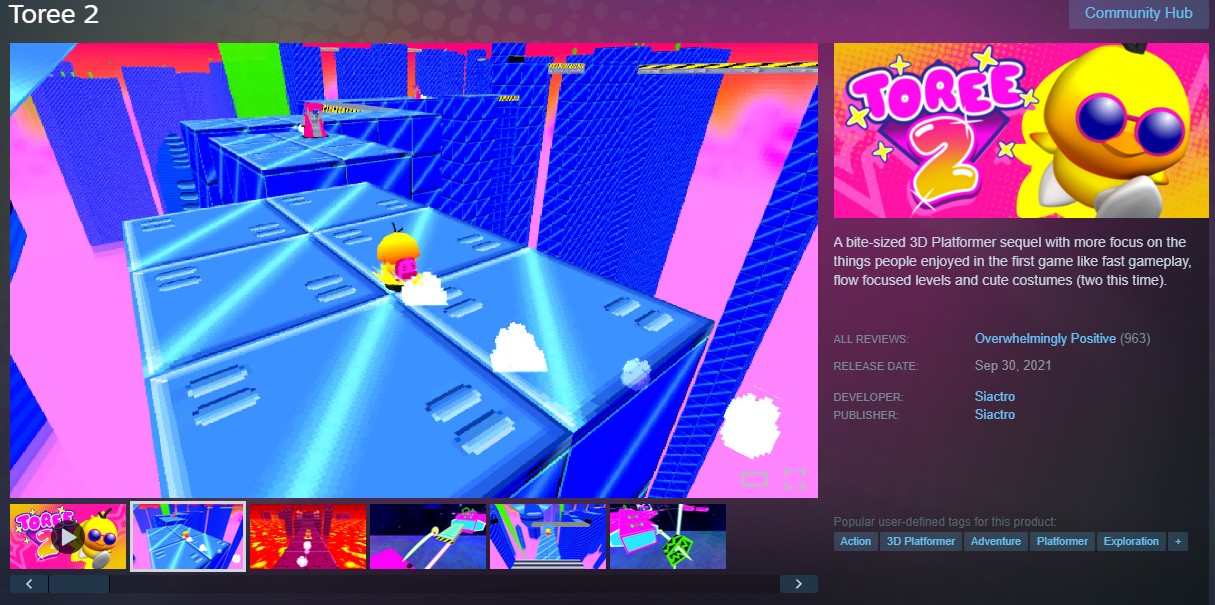
Task: Click the 'Popular user-defined tags' caption
Action: (945, 522)
